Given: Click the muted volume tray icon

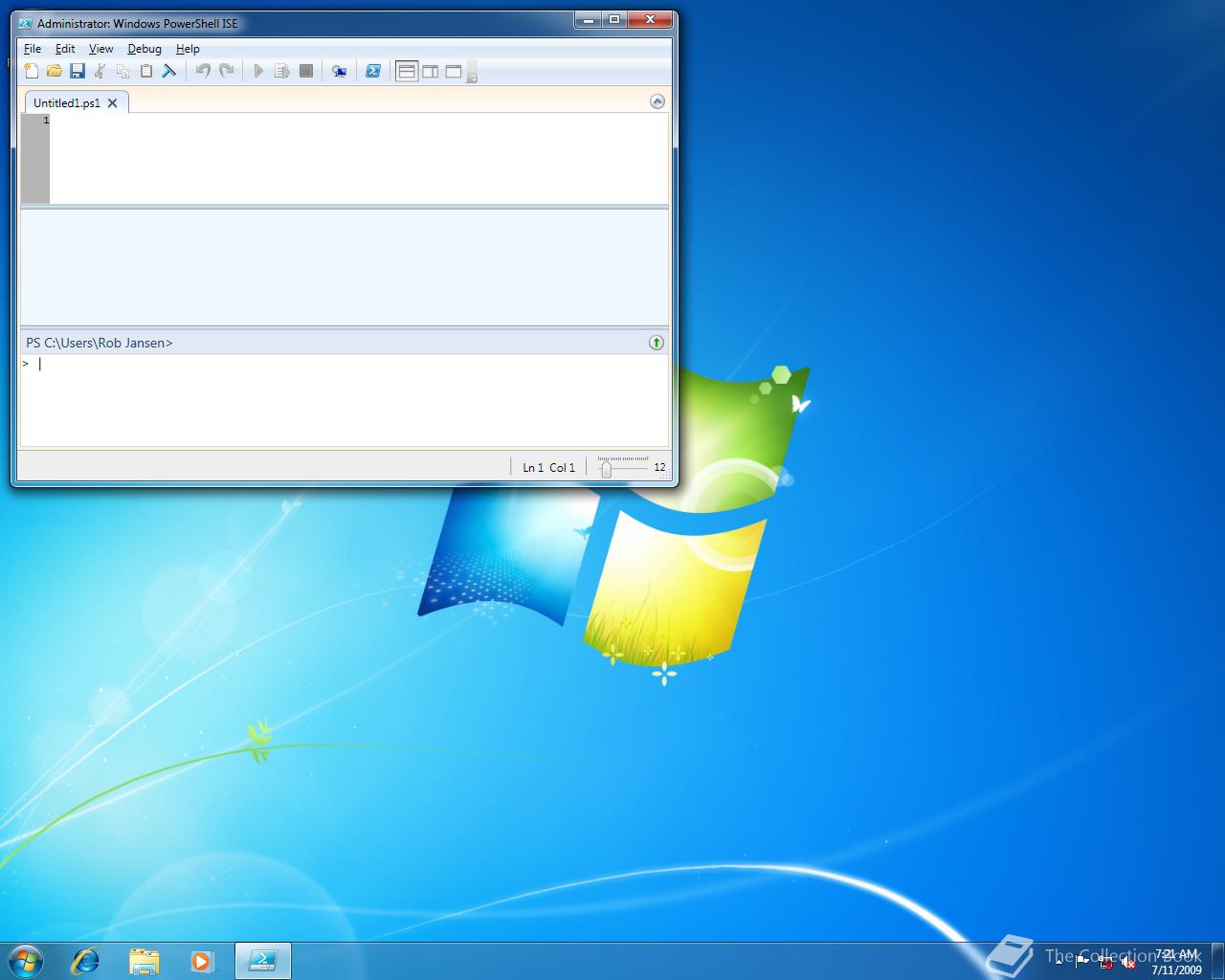Looking at the screenshot, I should click(1129, 963).
